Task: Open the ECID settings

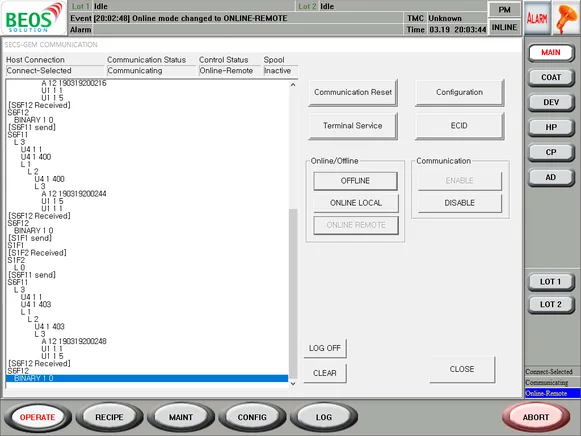Action: (459, 126)
